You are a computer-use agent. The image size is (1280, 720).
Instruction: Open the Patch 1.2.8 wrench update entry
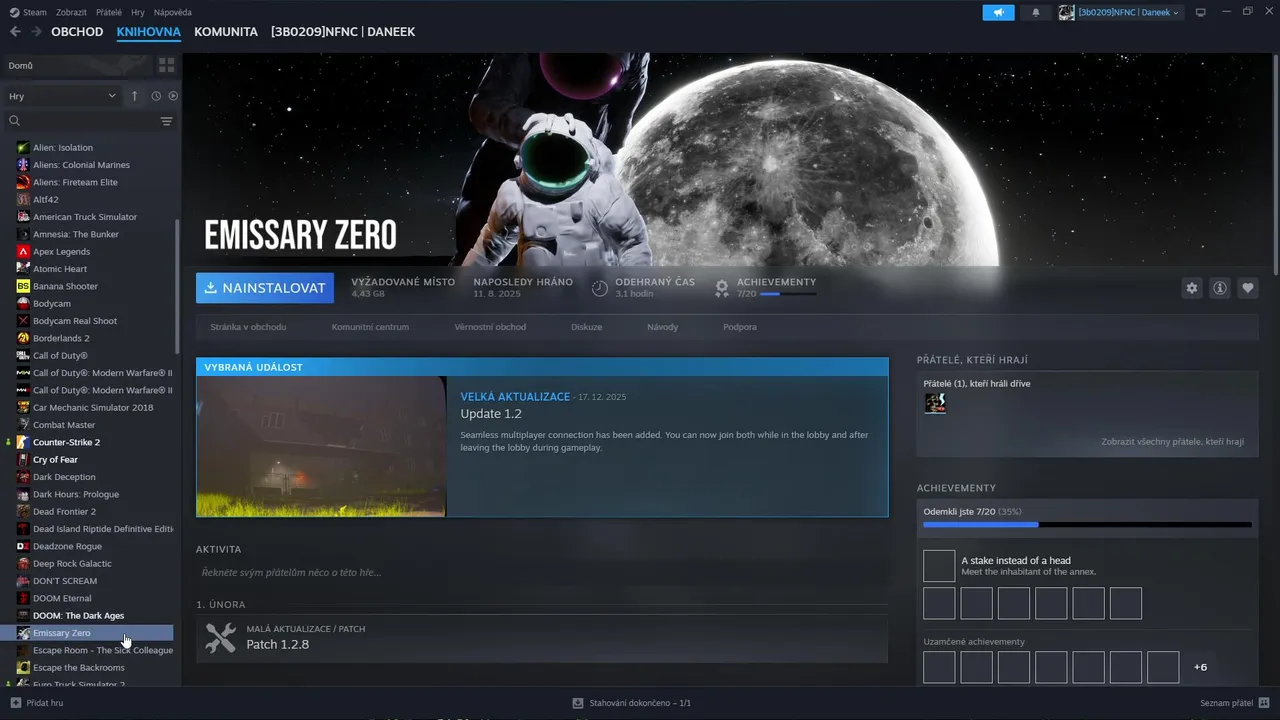click(x=542, y=638)
